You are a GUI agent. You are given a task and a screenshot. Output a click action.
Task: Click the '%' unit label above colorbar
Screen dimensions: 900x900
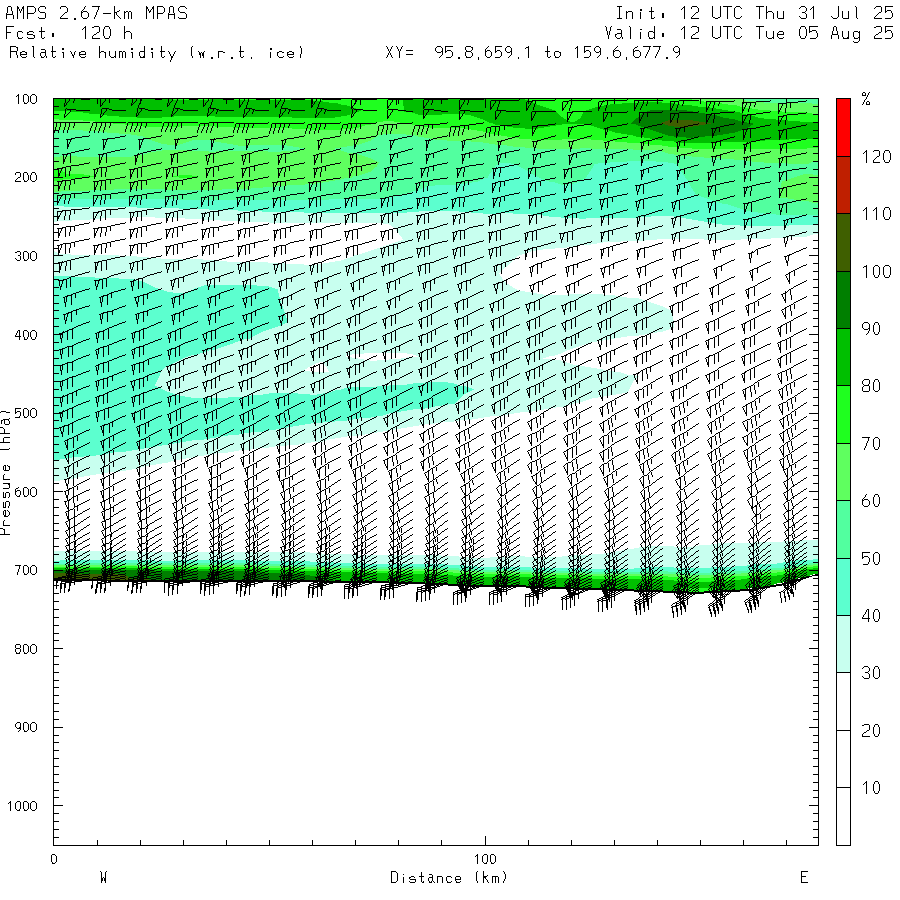[x=866, y=99]
